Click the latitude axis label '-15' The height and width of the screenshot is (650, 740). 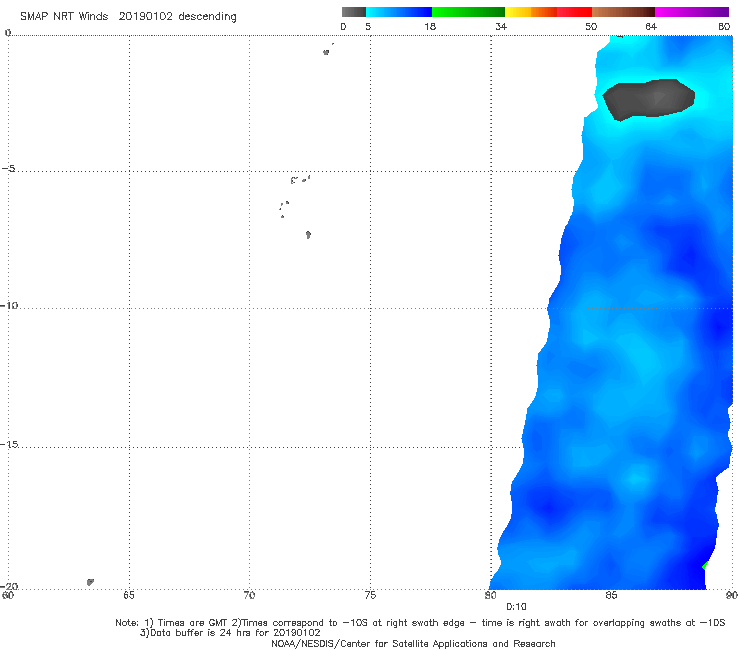pos(9,444)
